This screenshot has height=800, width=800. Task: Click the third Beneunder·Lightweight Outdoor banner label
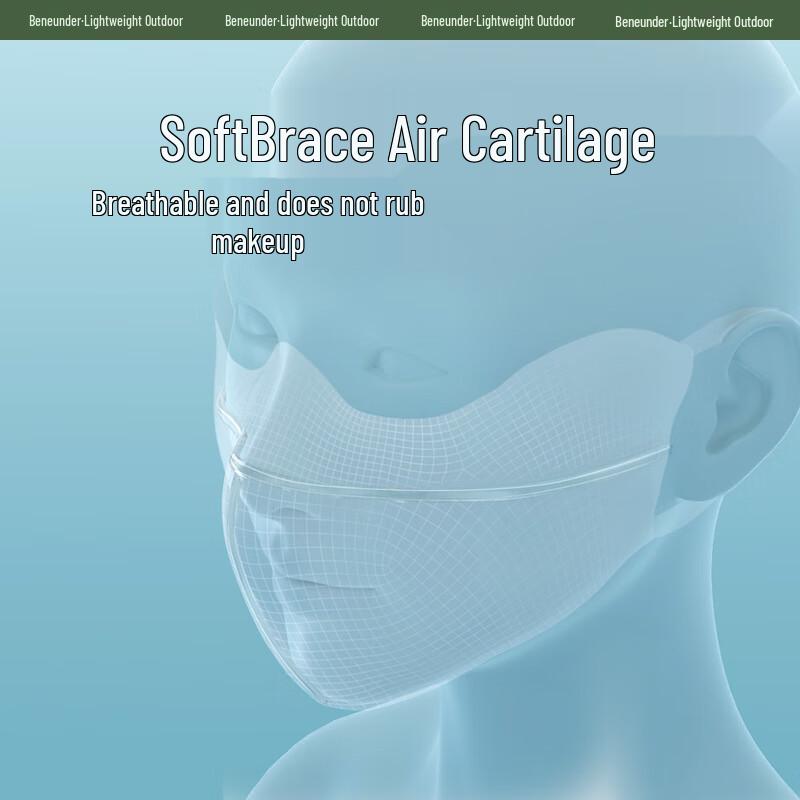(x=498, y=21)
